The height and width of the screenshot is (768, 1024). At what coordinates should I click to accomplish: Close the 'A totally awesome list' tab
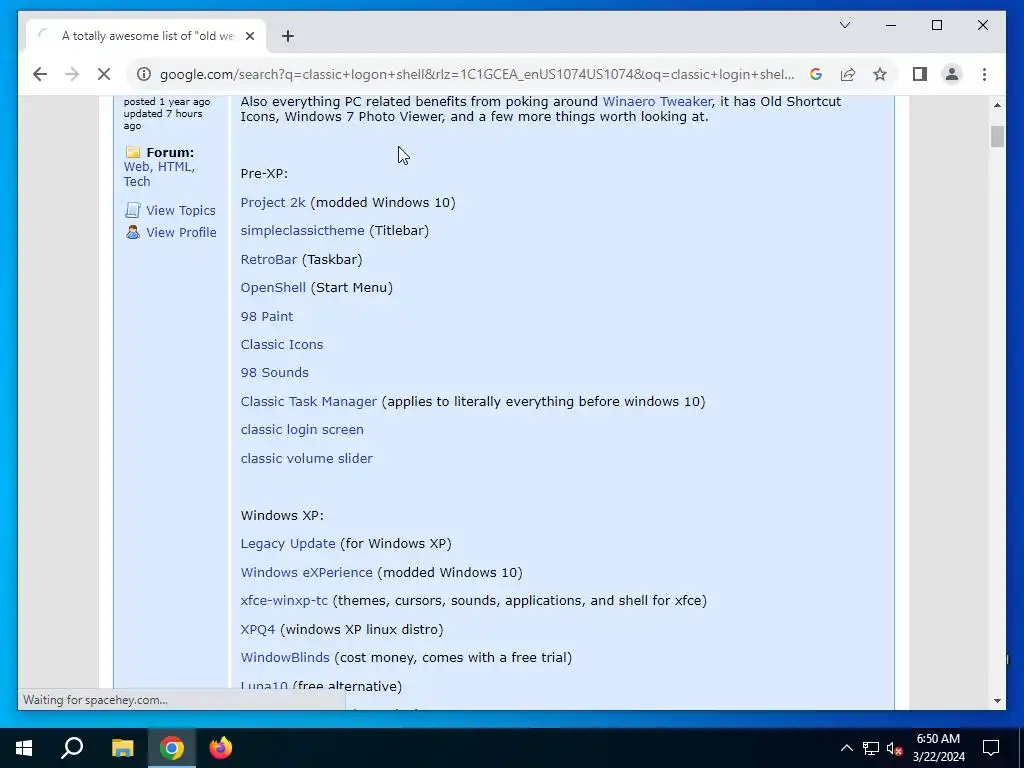pyautogui.click(x=249, y=36)
